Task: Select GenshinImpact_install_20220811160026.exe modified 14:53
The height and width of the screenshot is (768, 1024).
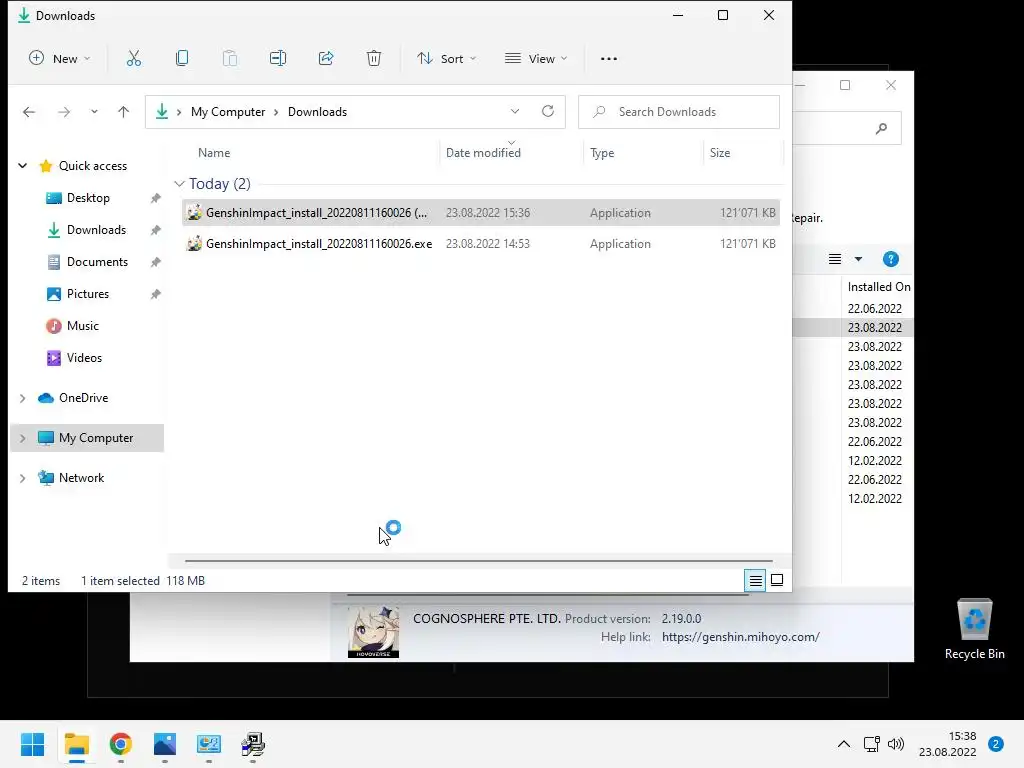Action: [x=481, y=244]
